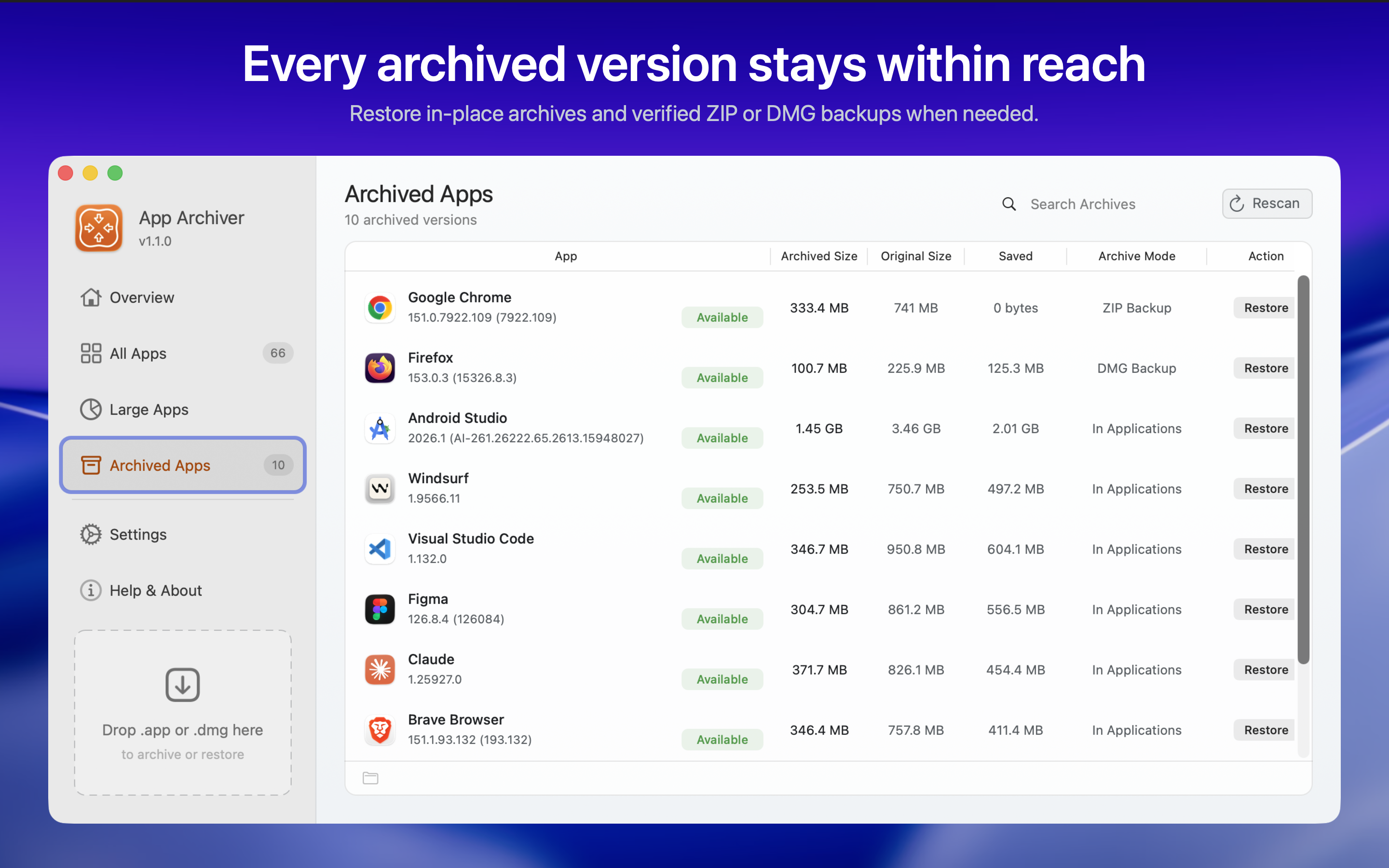Focus the Search Archives field
Screen dimensions: 1389x868
1102,204
